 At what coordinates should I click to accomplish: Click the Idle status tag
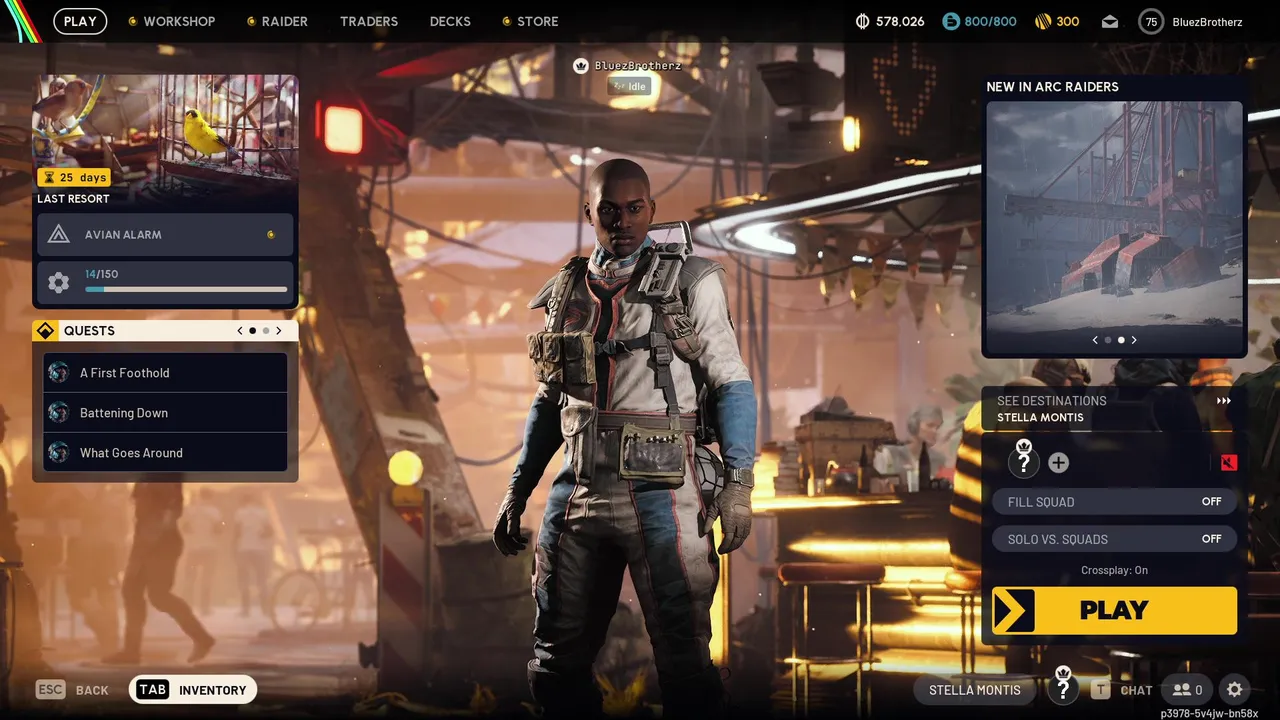(x=629, y=86)
